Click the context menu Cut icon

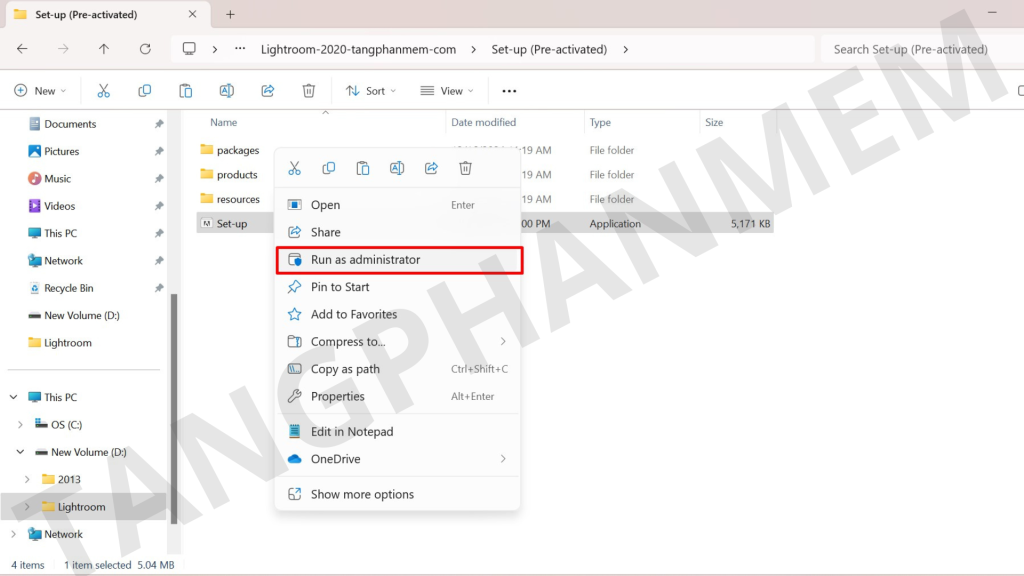click(295, 168)
